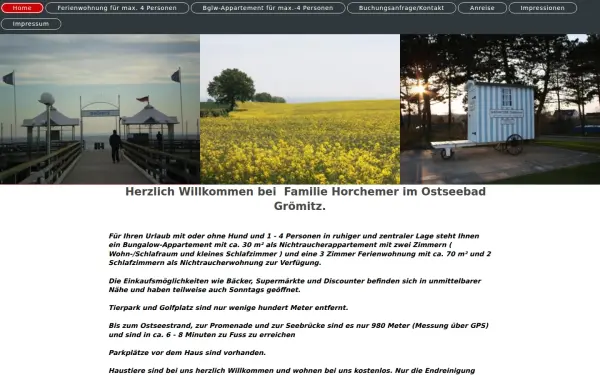Viewport: 600px width, 375px height.
Task: Click the striped beach wagon photo
Action: (x=500, y=109)
